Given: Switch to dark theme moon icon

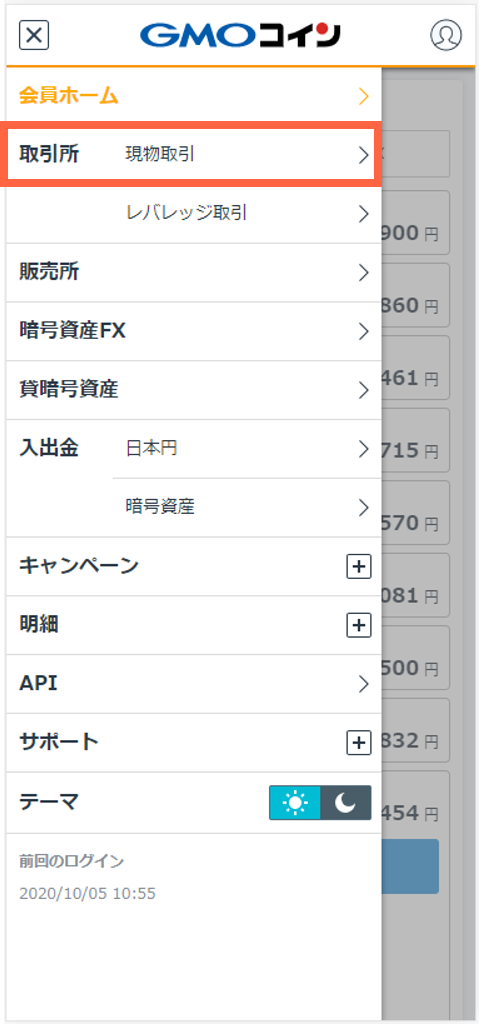Looking at the screenshot, I should click(346, 803).
